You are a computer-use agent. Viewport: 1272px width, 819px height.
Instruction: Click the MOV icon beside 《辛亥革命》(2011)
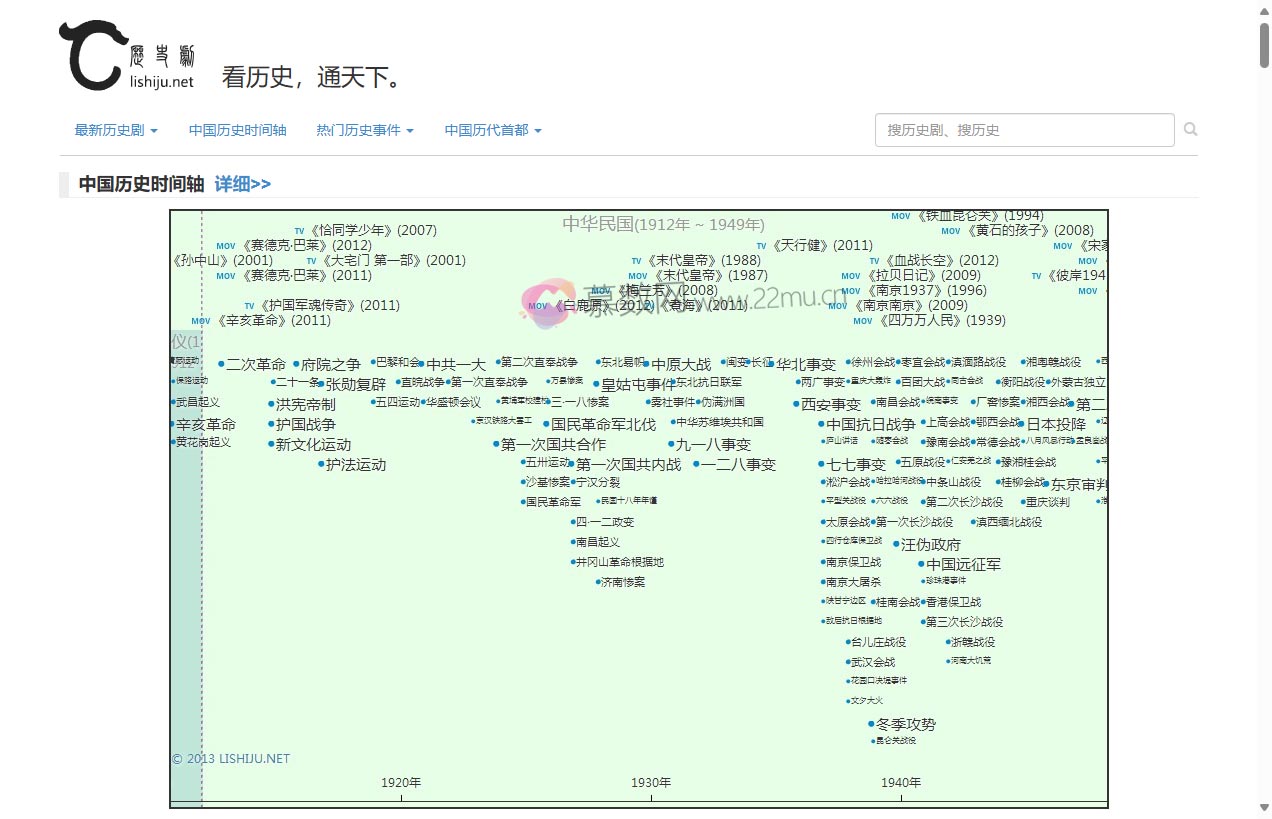pyautogui.click(x=200, y=321)
